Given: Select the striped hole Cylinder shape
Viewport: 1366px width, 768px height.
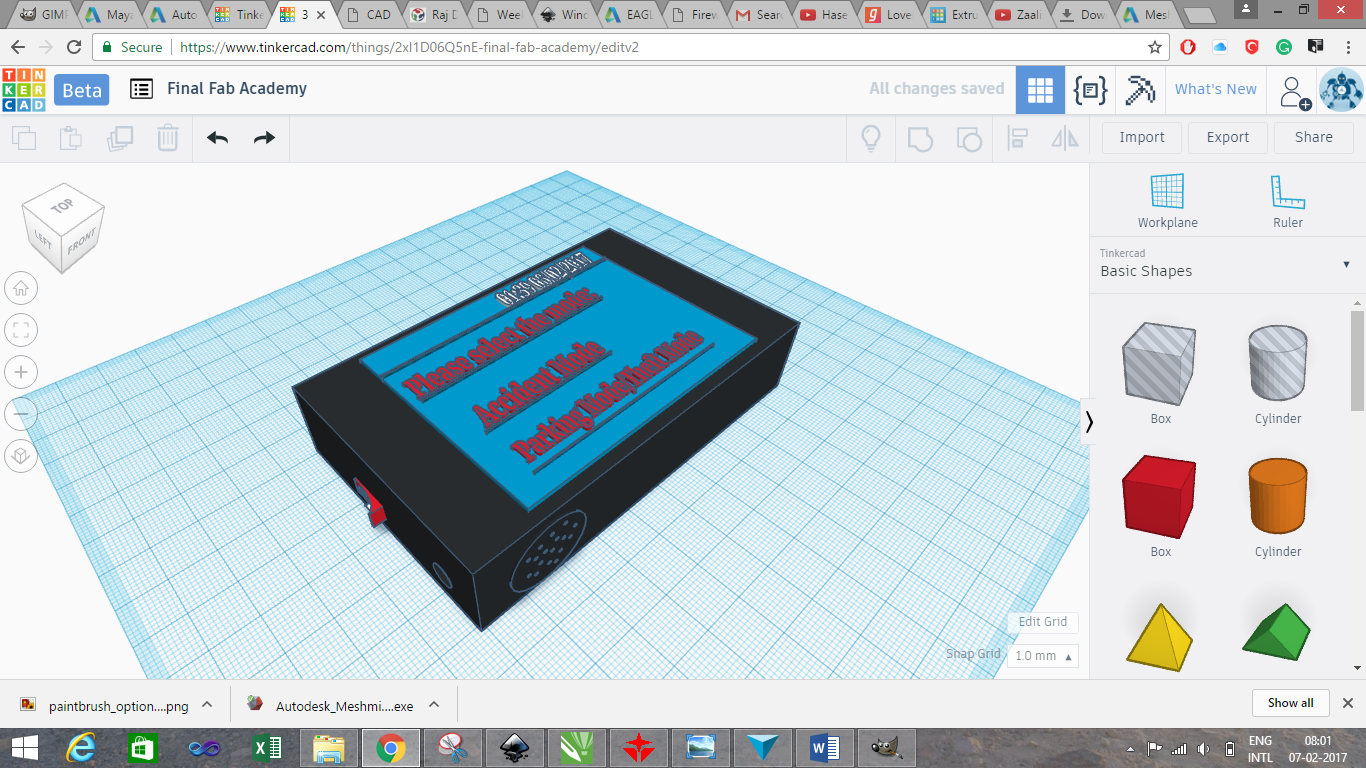Looking at the screenshot, I should [x=1278, y=365].
